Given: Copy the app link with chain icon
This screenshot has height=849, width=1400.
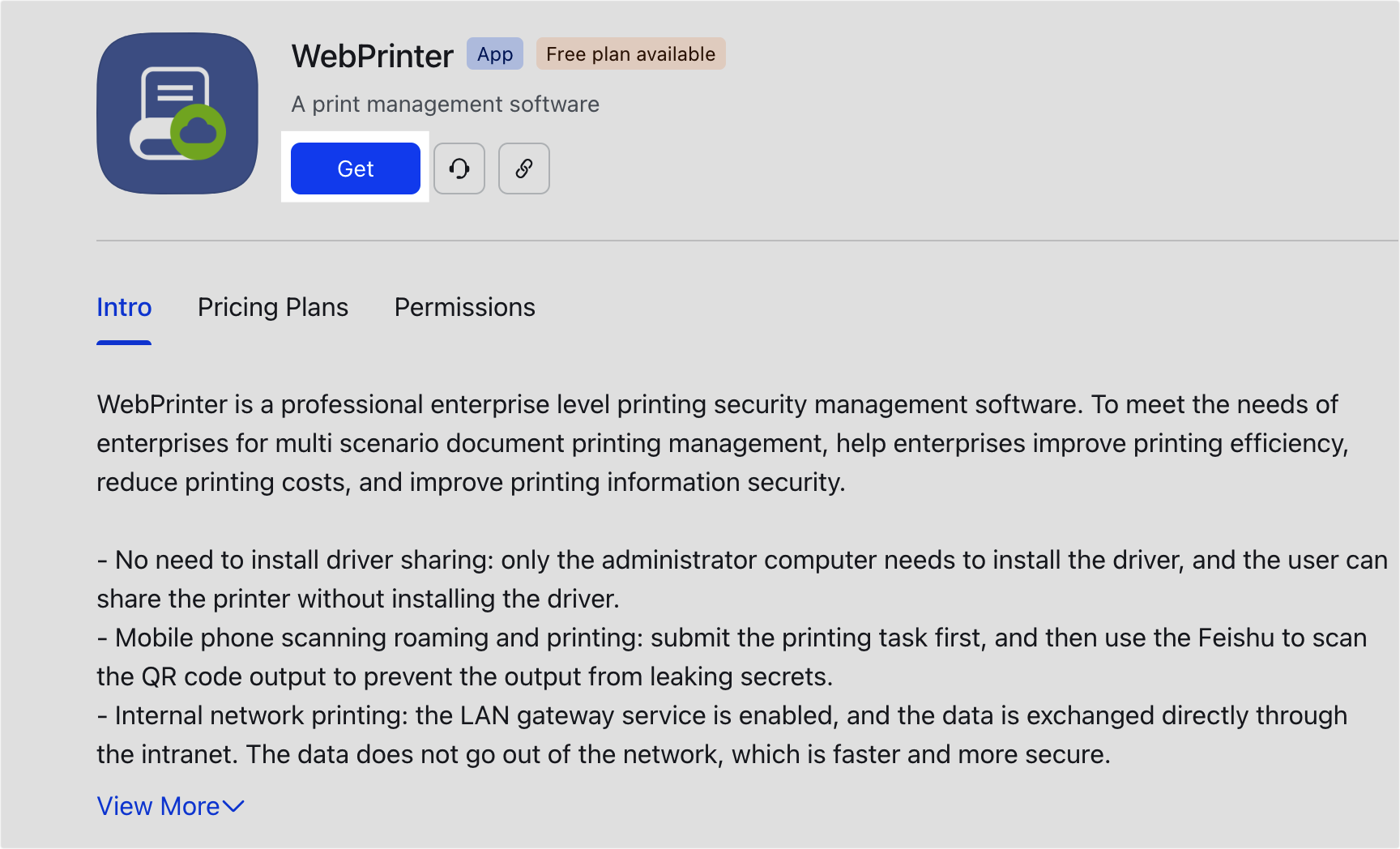Looking at the screenshot, I should pos(524,169).
